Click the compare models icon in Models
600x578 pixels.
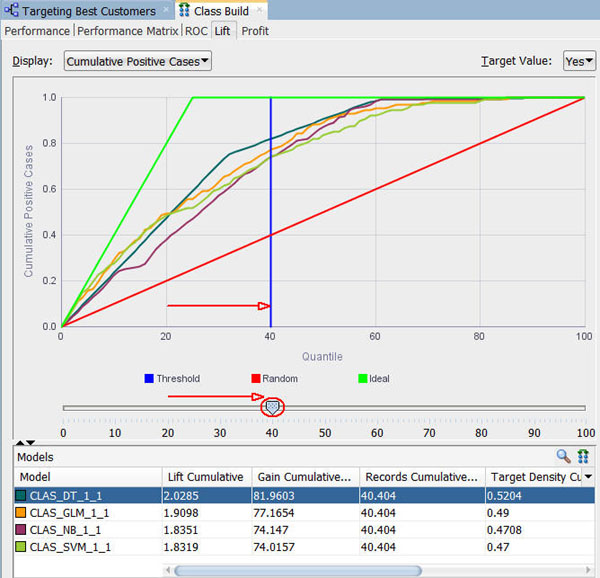tap(583, 456)
